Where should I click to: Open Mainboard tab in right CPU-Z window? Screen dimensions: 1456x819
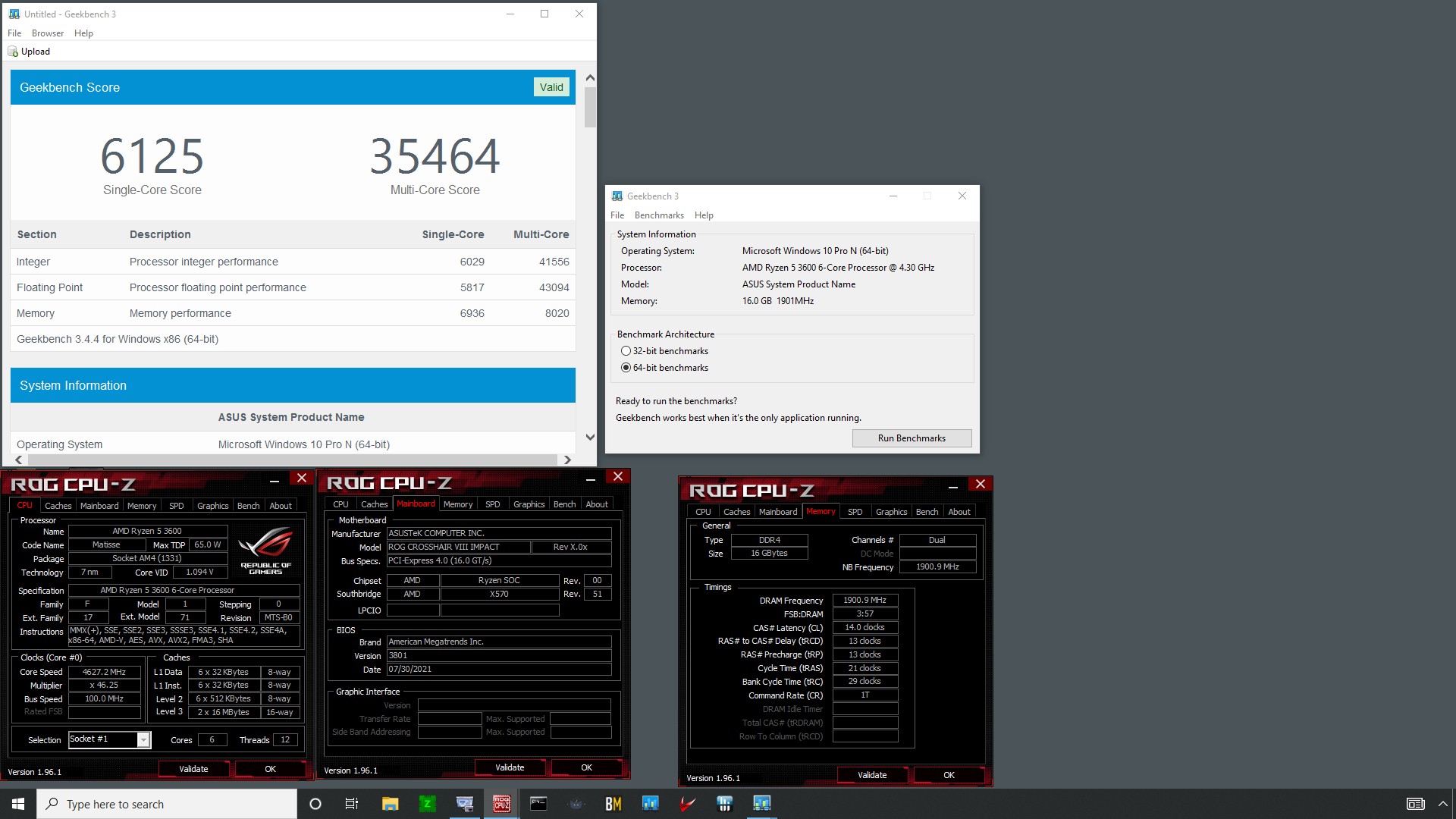tap(778, 512)
